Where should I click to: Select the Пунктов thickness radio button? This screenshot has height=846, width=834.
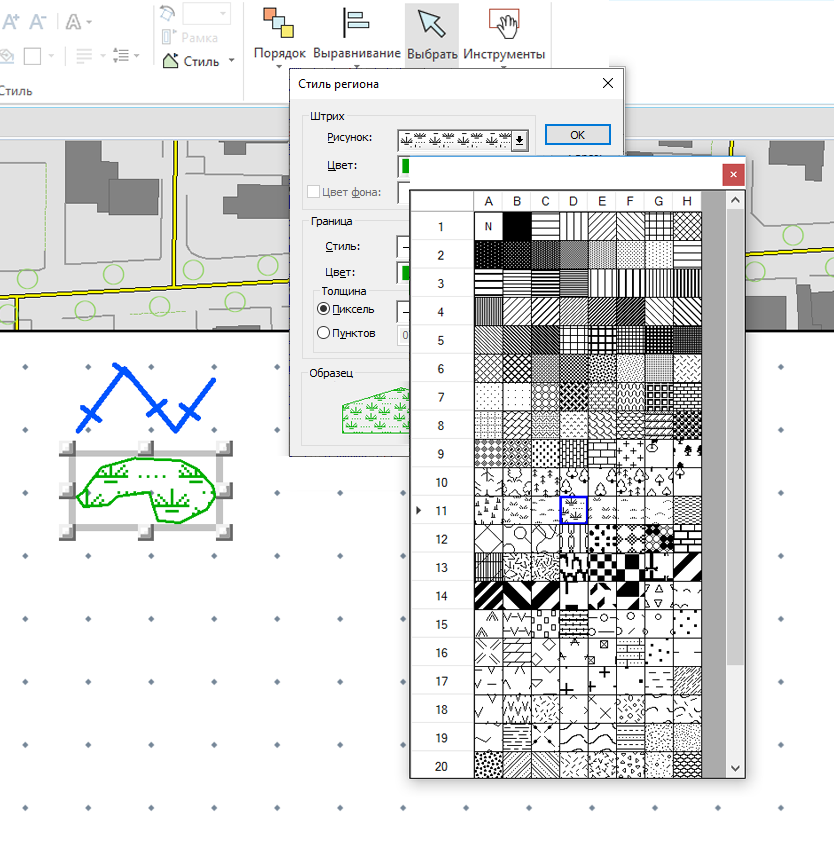click(323, 333)
